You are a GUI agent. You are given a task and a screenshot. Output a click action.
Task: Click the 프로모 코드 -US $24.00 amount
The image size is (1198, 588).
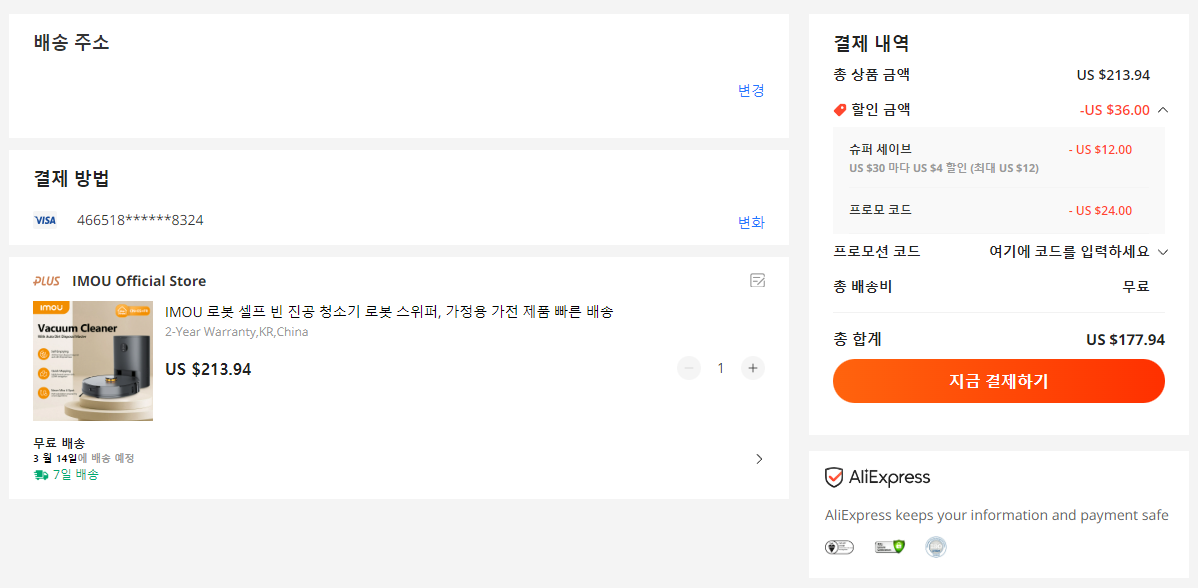pyautogui.click(x=1100, y=211)
